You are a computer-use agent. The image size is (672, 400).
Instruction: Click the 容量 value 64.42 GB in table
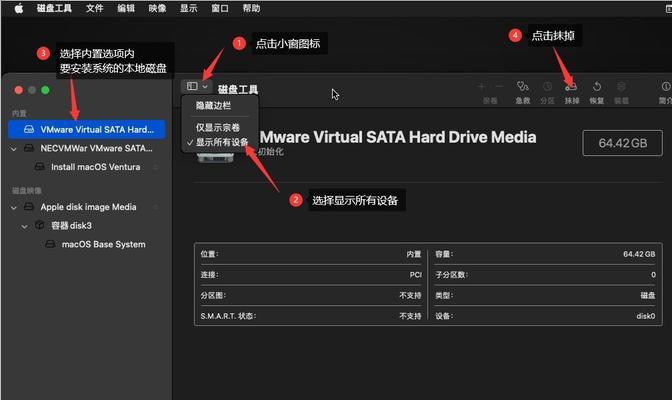coord(639,254)
